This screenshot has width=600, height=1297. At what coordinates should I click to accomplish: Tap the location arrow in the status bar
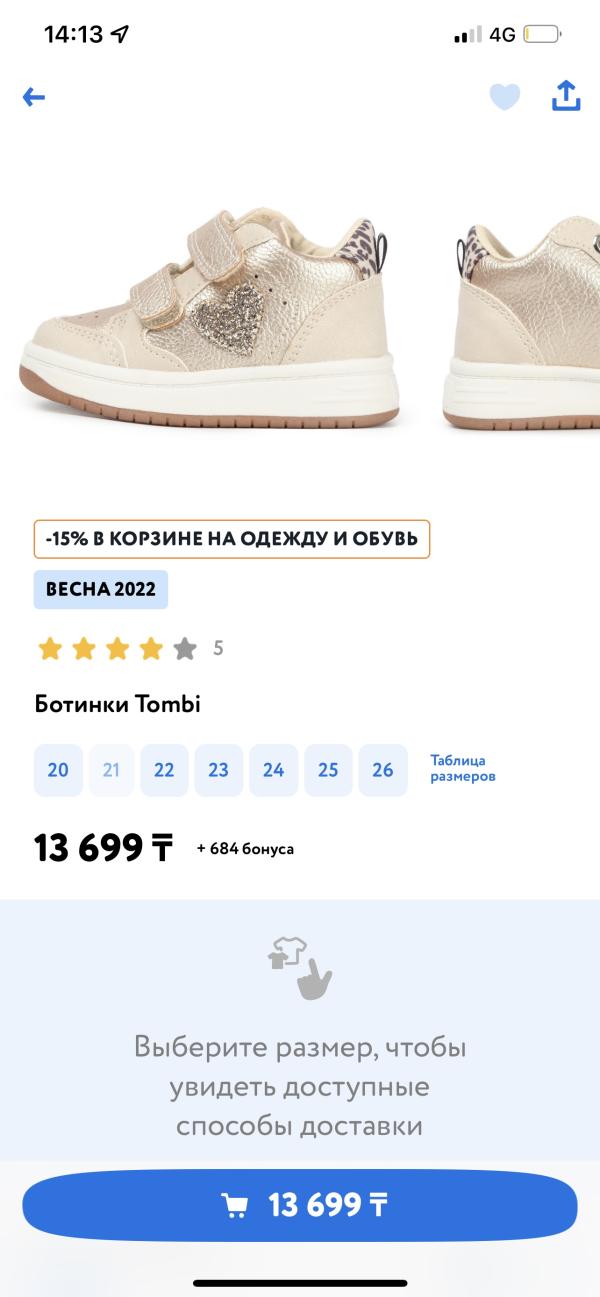click(120, 34)
